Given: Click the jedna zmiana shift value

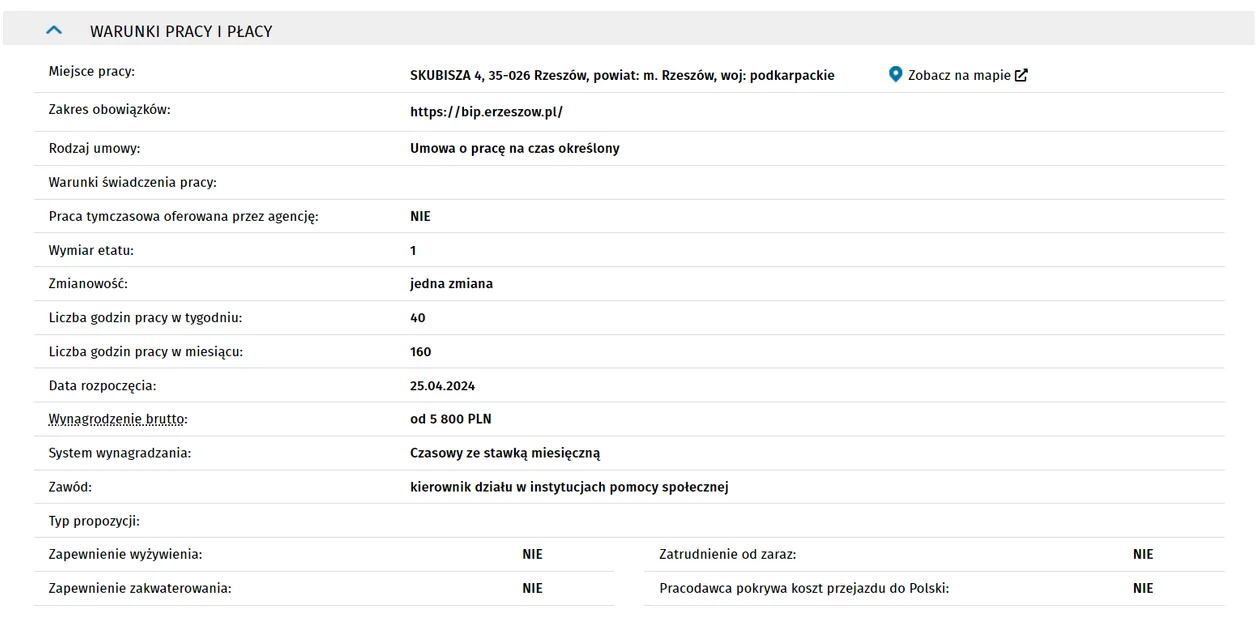Looking at the screenshot, I should click(x=452, y=283).
